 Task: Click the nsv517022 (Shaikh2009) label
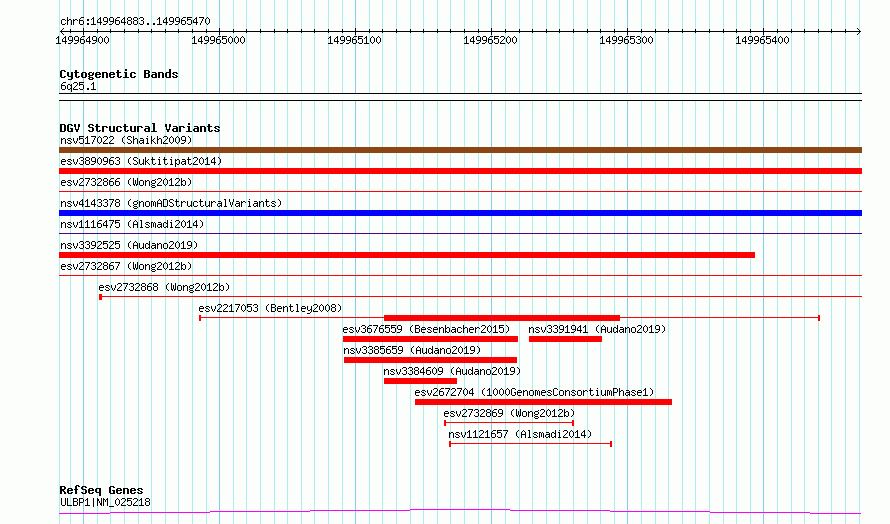pyautogui.click(x=126, y=140)
